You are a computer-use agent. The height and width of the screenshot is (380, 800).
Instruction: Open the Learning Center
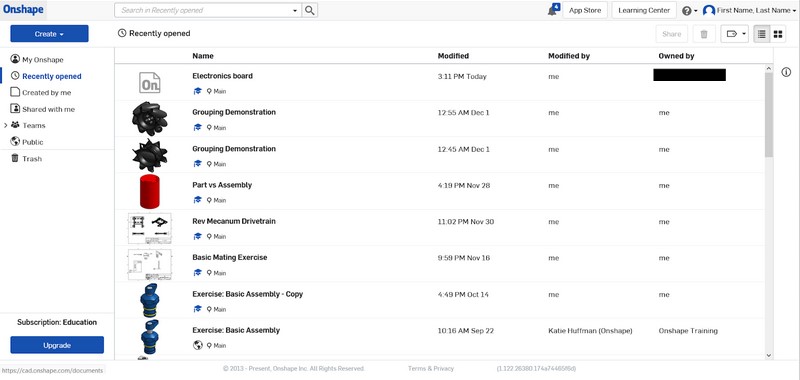point(644,10)
